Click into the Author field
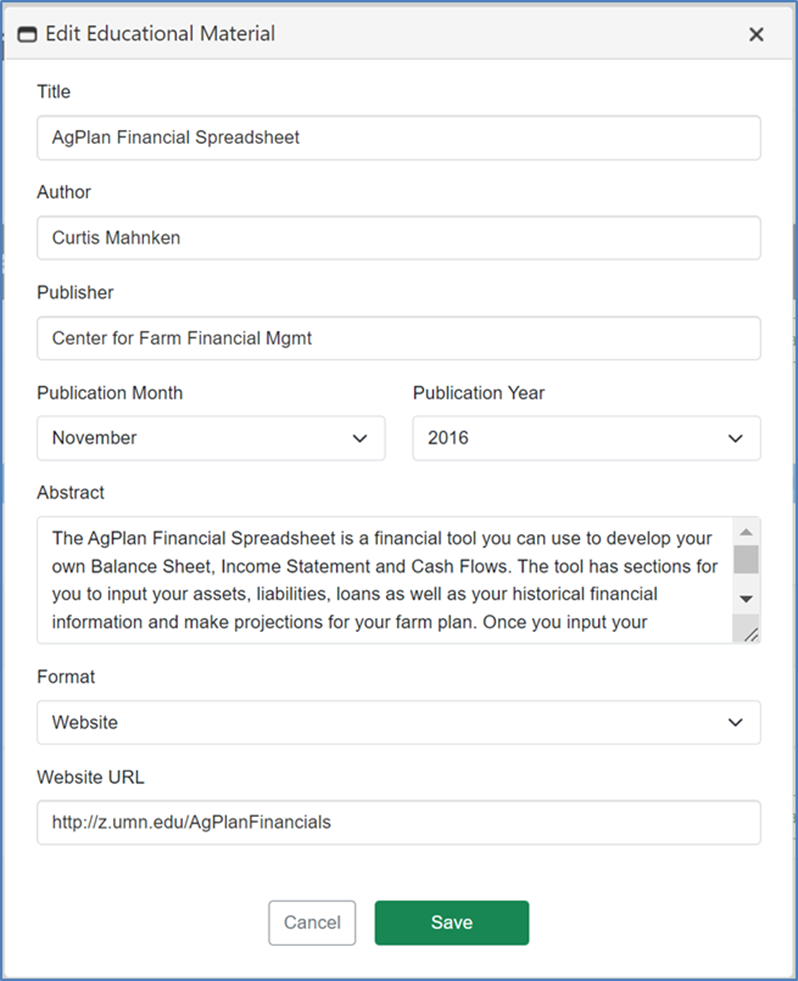 pos(398,238)
